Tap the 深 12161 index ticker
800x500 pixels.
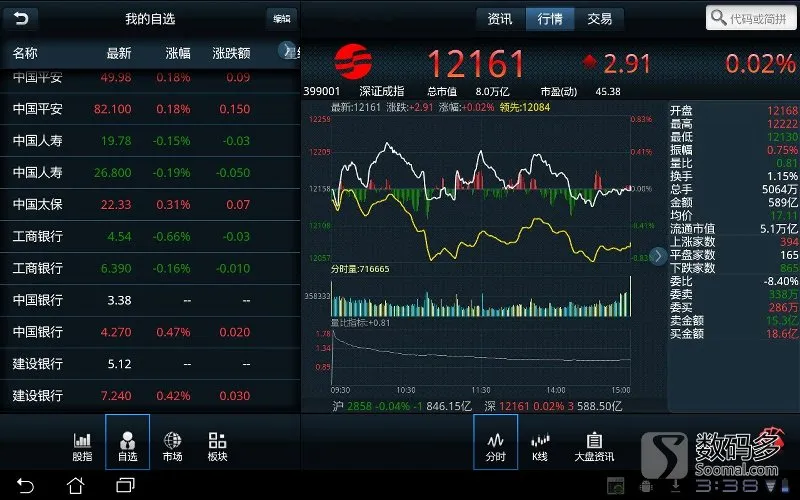click(x=553, y=406)
